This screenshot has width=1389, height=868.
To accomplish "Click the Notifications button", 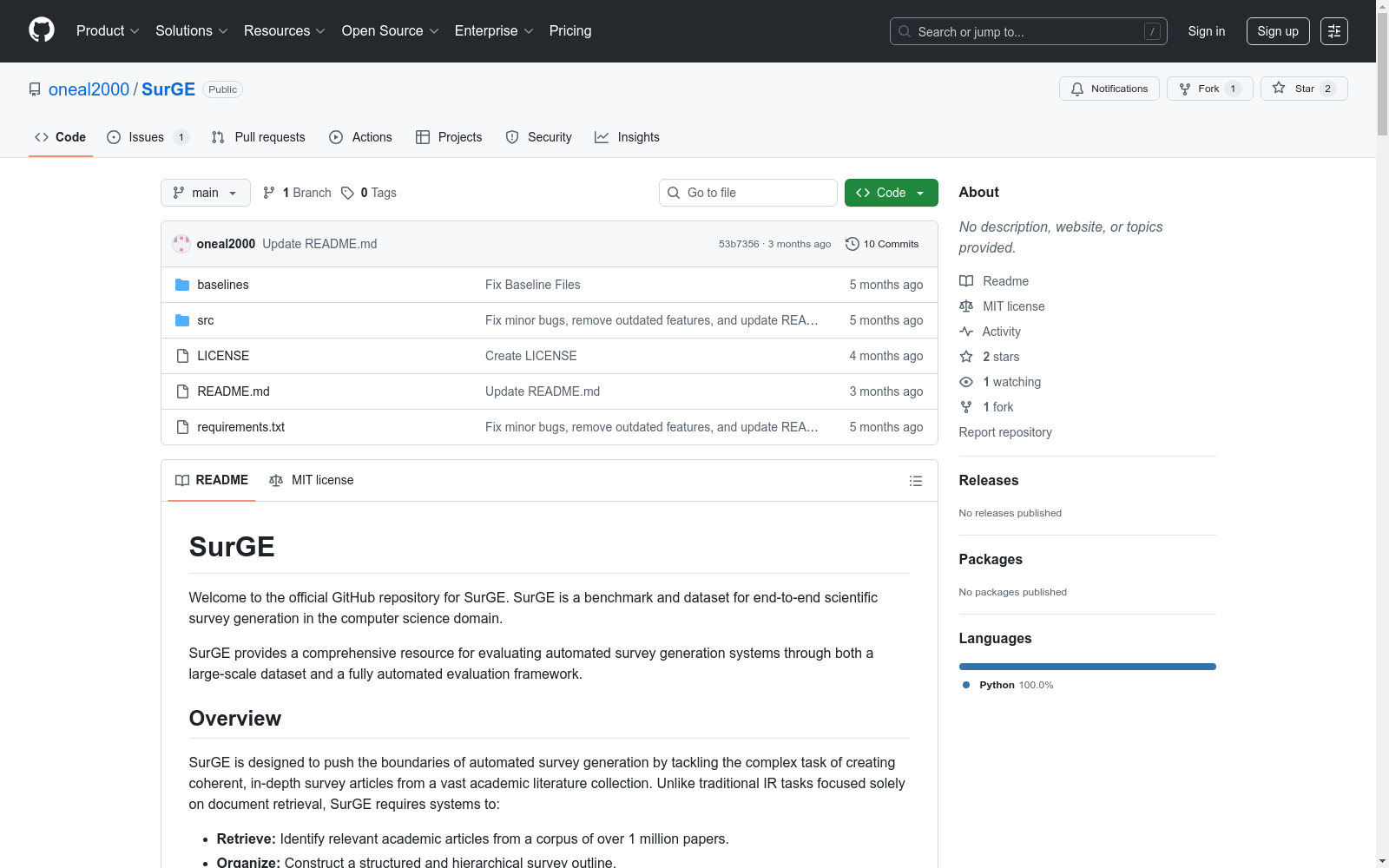I will (x=1109, y=89).
